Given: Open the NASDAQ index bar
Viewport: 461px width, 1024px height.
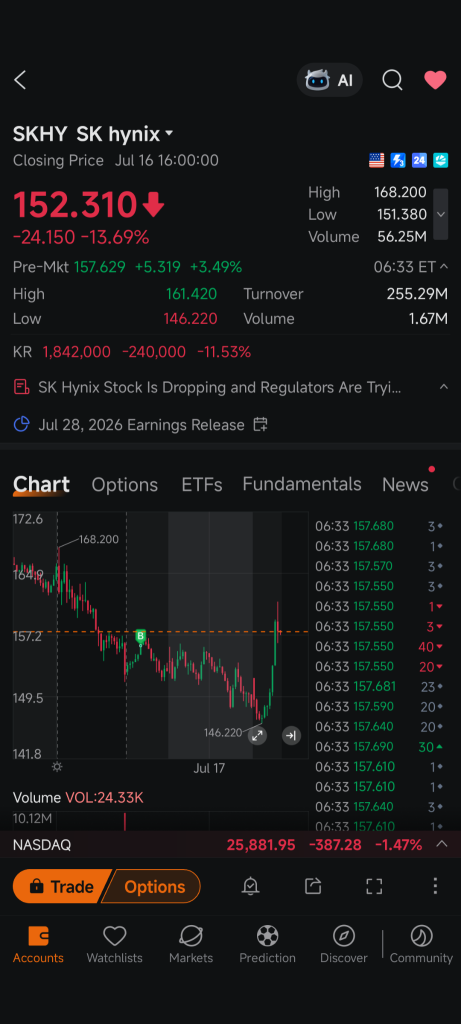Looking at the screenshot, I should 230,844.
